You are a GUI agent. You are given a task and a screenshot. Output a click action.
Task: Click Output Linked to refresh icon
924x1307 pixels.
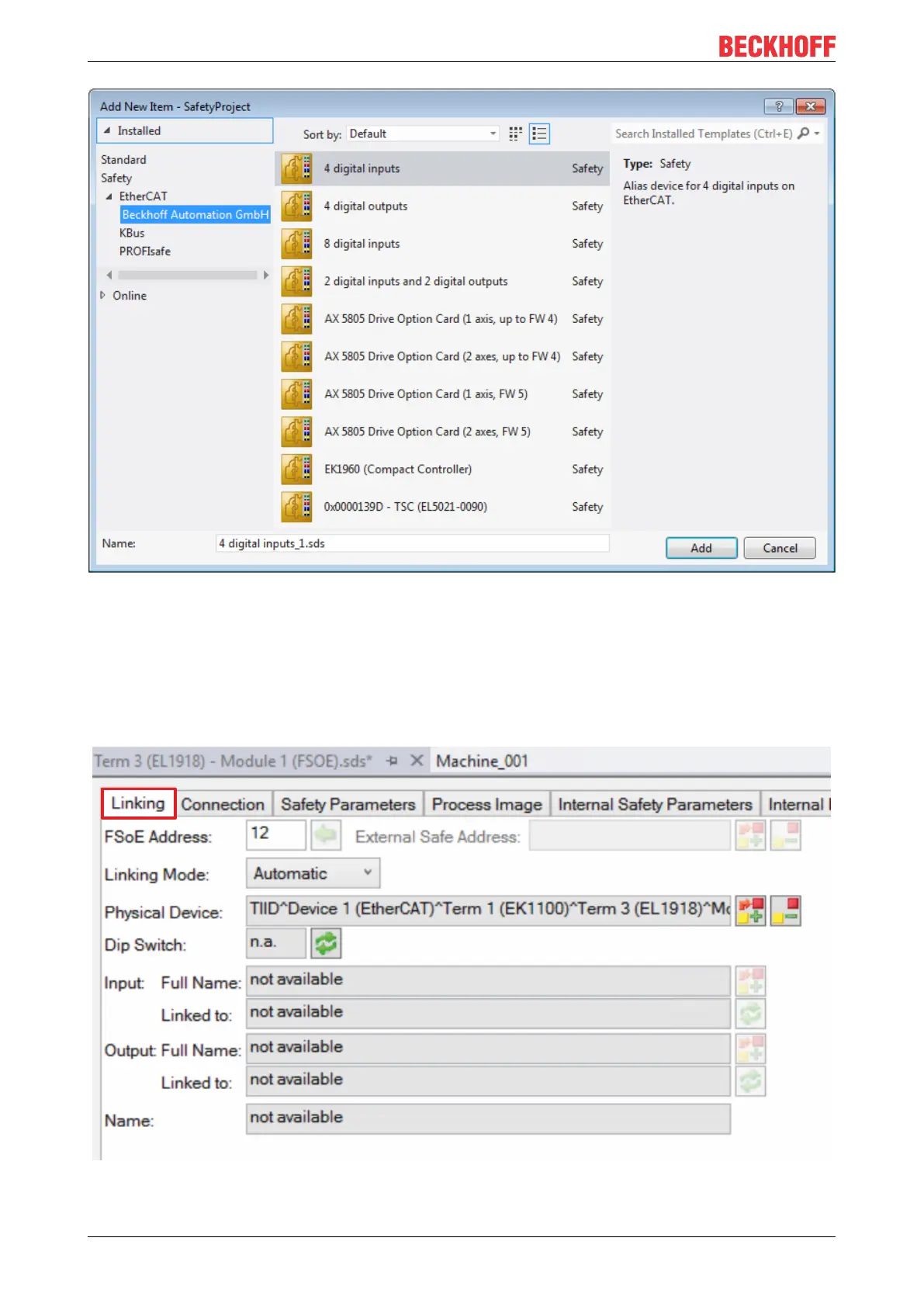pyautogui.click(x=750, y=1081)
